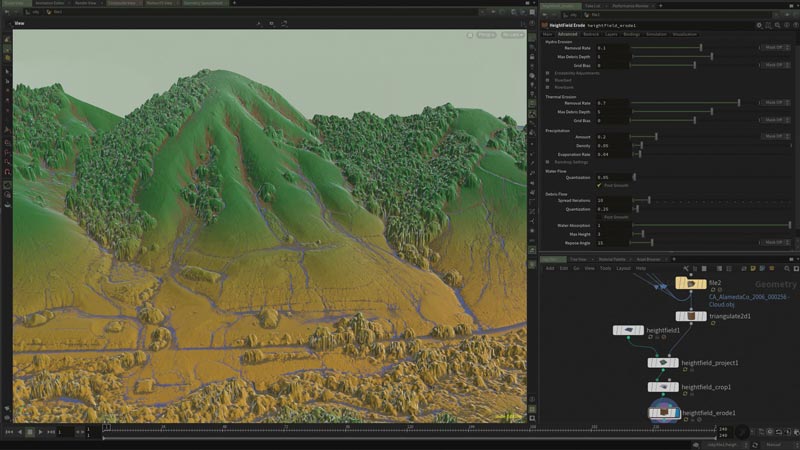Open the parameter panel gear menu
Image resolution: width=800 pixels, height=450 pixels.
(x=759, y=25)
